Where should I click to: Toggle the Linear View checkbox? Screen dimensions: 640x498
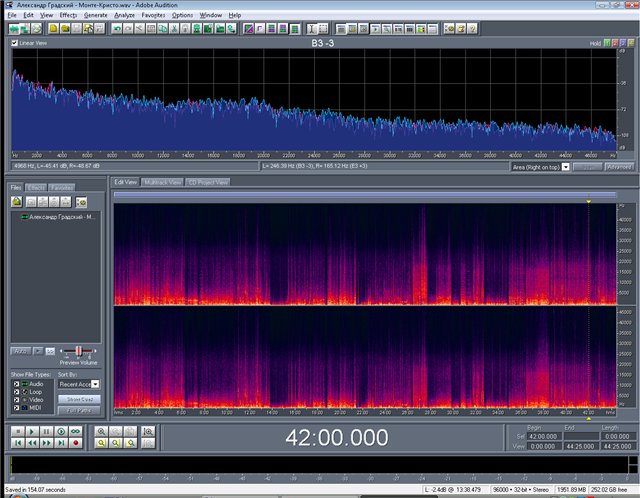15,44
